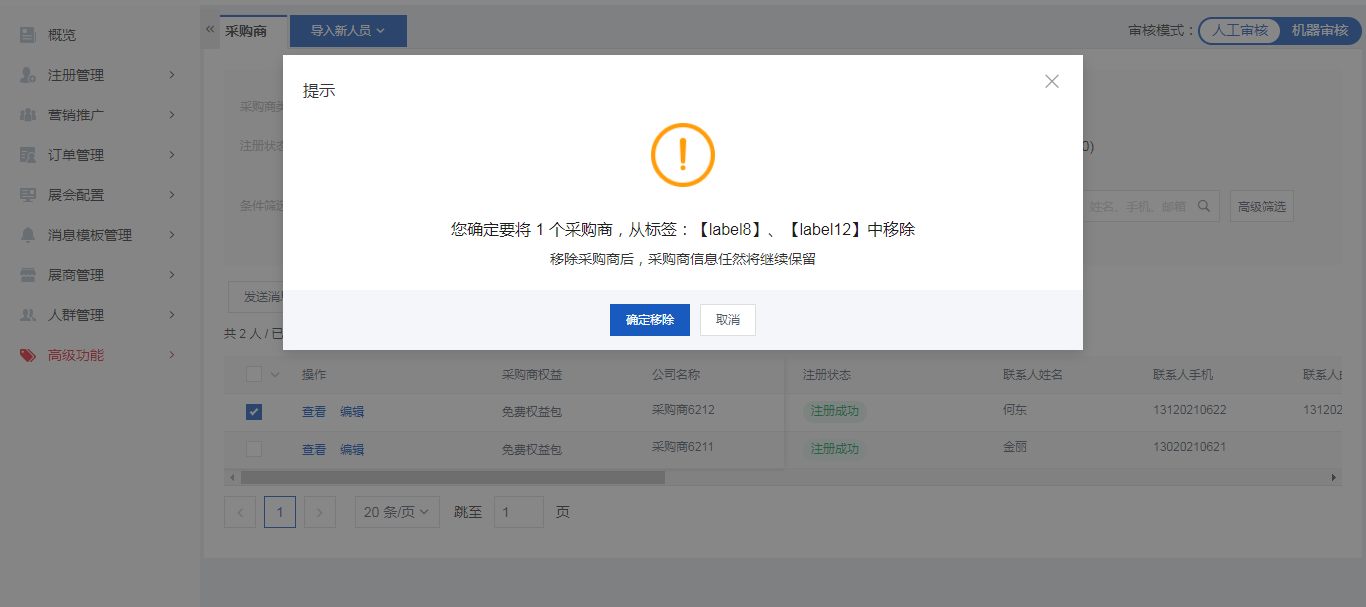This screenshot has width=1366, height=607.
Task: Click the search magnifier icon
Action: (1205, 206)
